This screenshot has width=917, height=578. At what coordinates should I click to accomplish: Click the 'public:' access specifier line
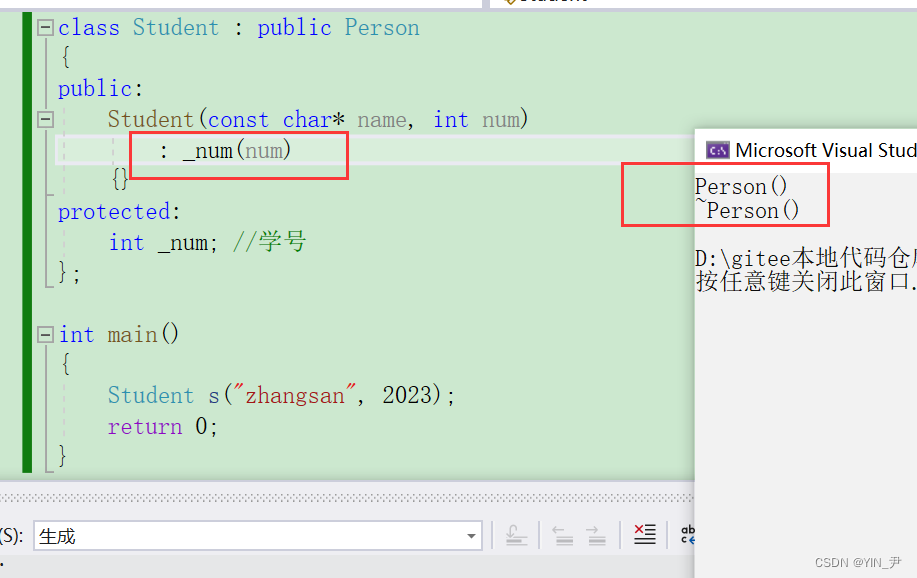[x=101, y=89]
